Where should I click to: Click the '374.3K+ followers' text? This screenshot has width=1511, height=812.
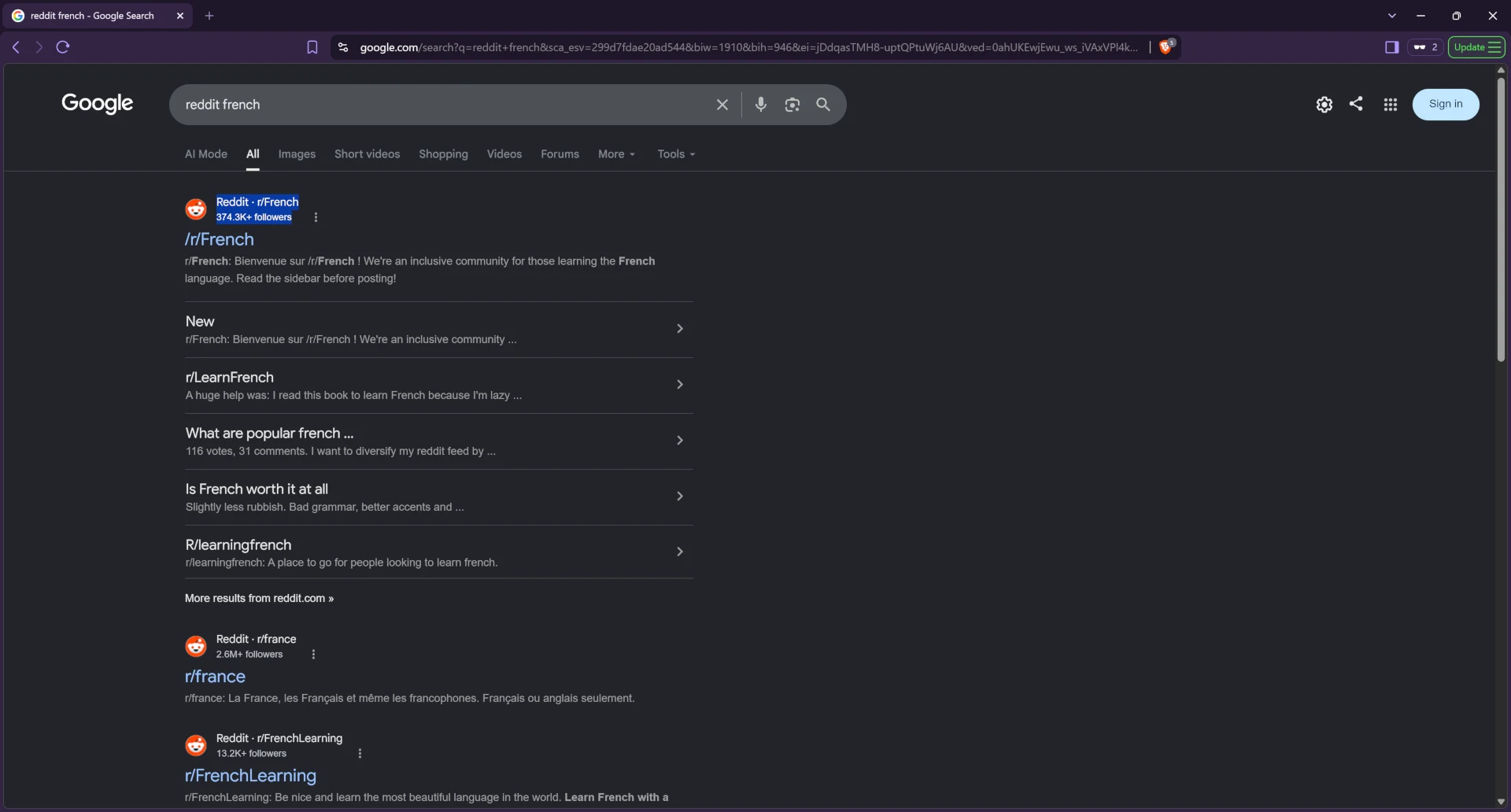click(254, 217)
